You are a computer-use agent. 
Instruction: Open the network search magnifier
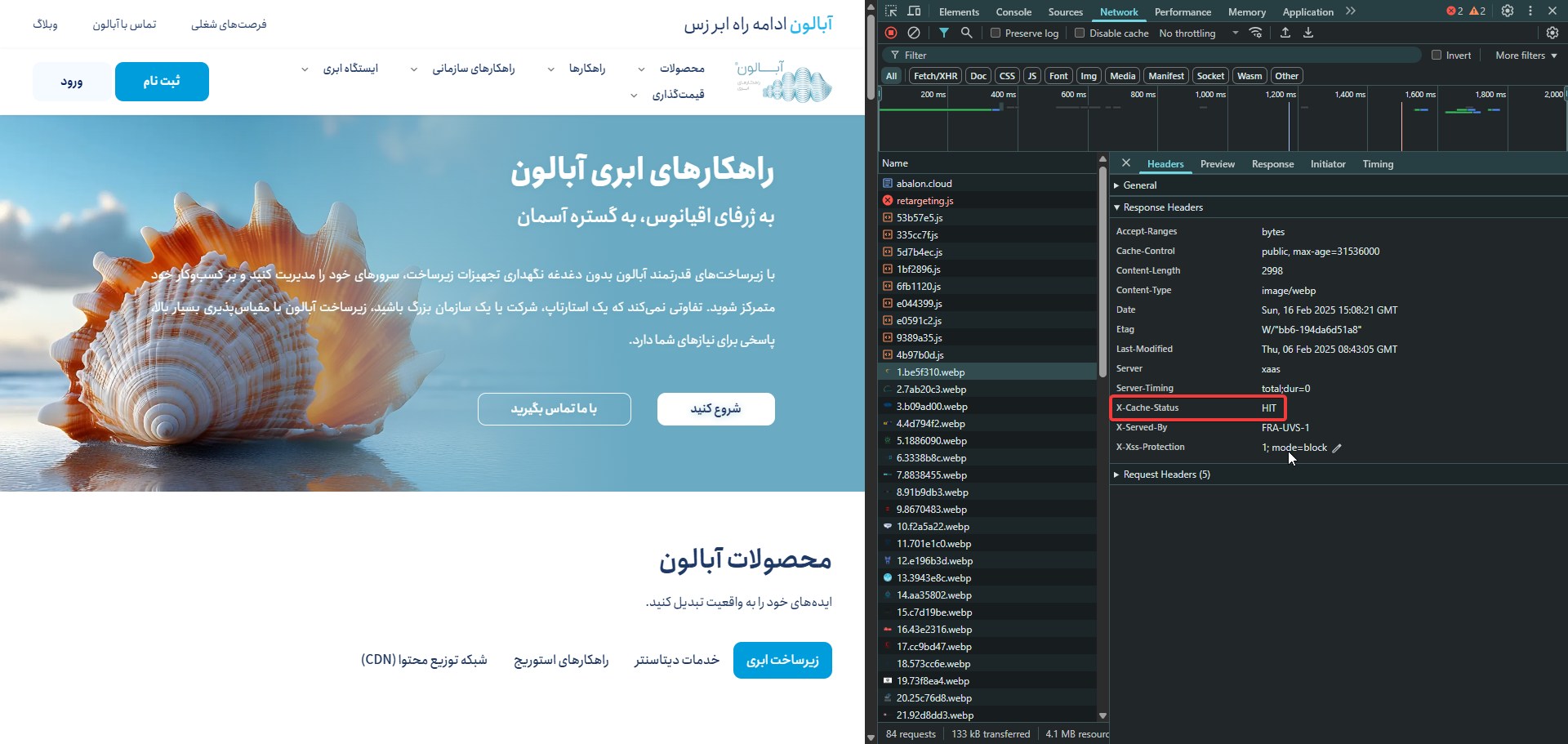pyautogui.click(x=966, y=33)
